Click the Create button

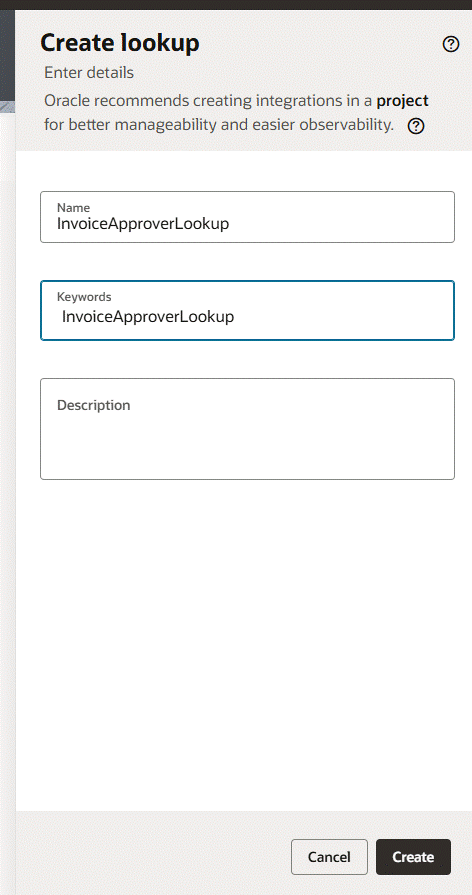coord(413,857)
